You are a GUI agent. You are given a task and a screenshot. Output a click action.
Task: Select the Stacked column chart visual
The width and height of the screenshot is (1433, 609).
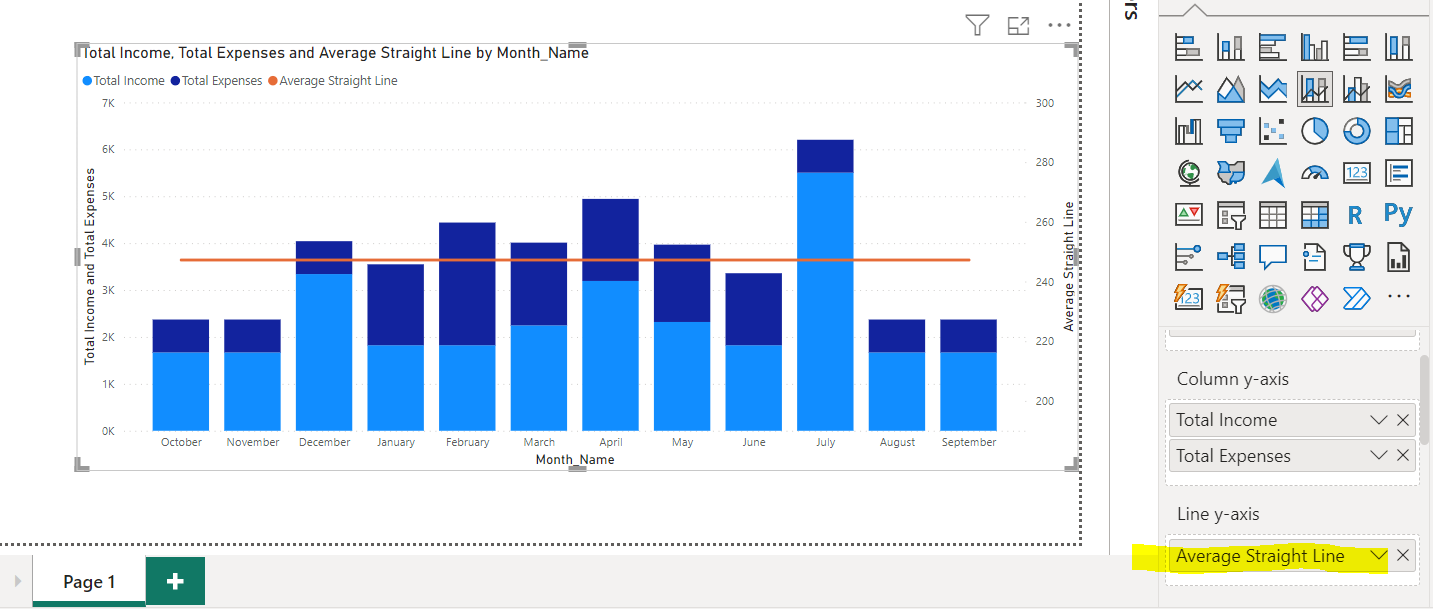pyautogui.click(x=1230, y=47)
